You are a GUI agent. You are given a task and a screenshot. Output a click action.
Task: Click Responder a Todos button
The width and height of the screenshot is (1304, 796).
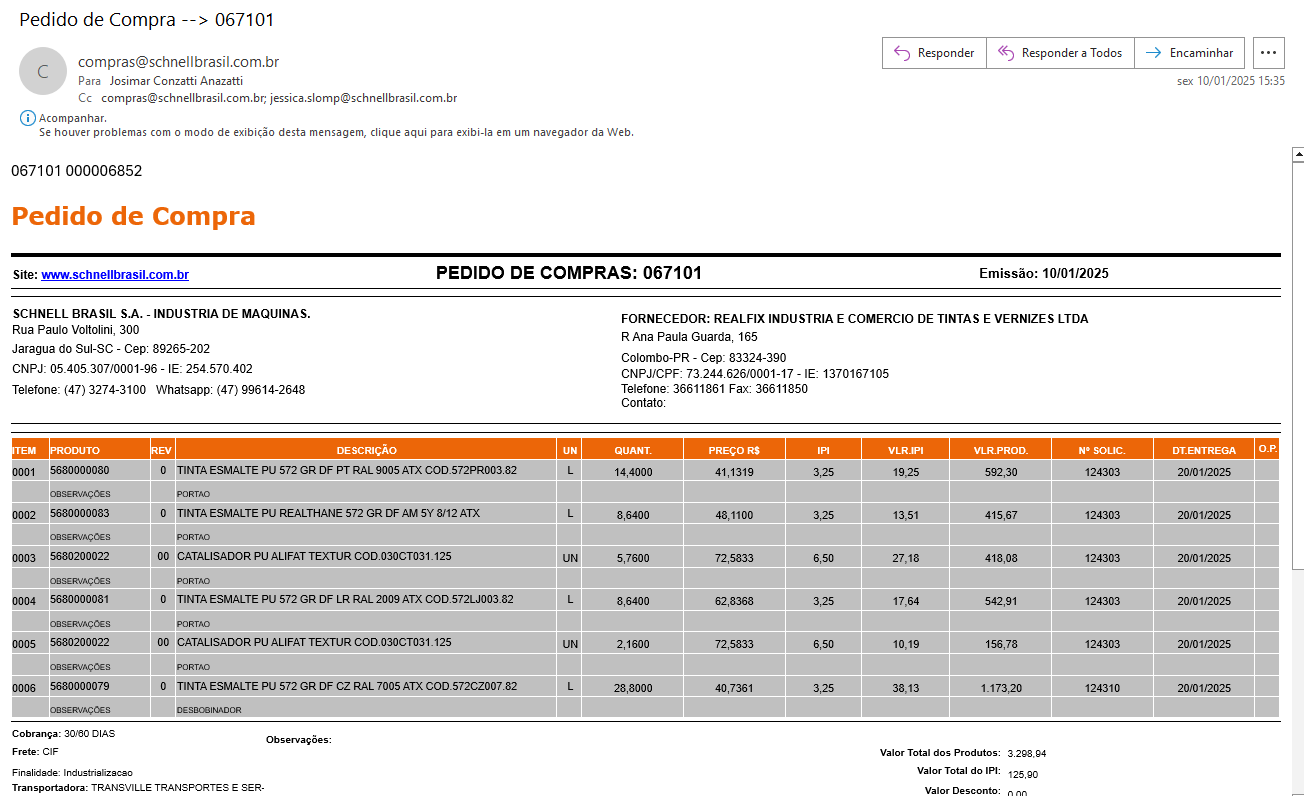(1060, 53)
